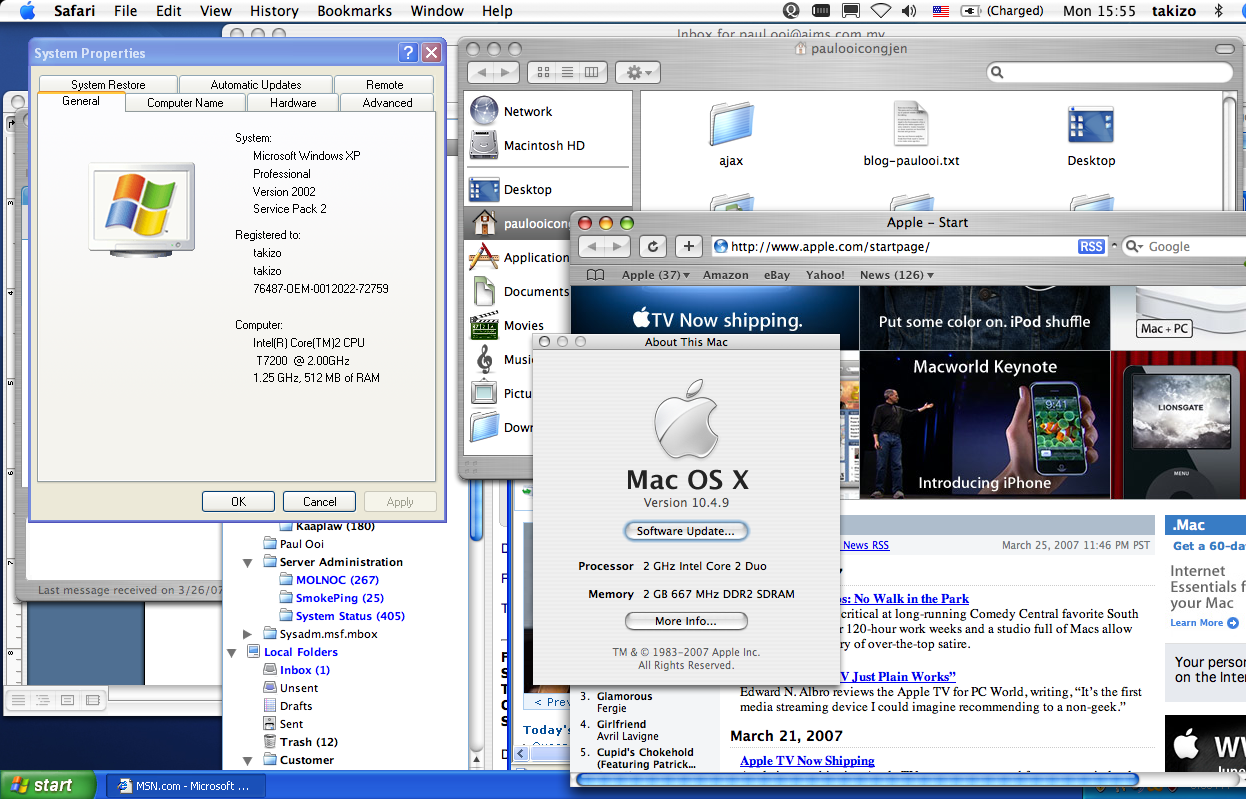The image size is (1246, 799).
Task: Collapse the Customer mail folder
Action: tap(247, 760)
